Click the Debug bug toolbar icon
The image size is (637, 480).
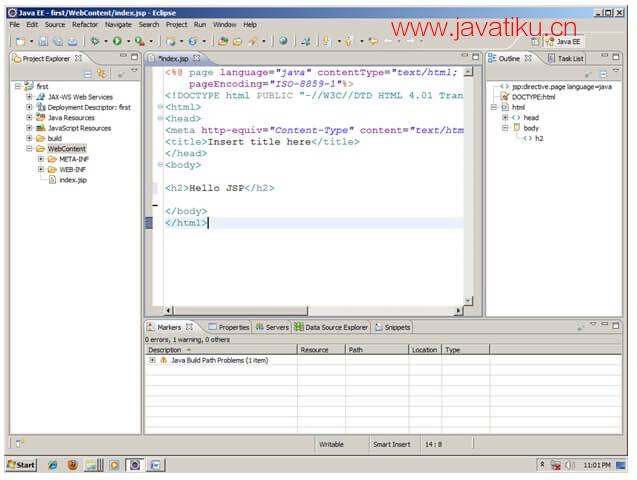coord(95,41)
